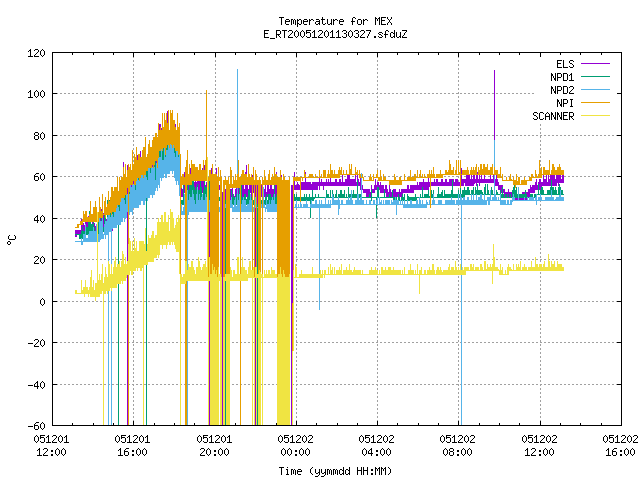Click the blue NPD2 legend line sample
Viewport: 640px width, 480px height.
tap(595, 90)
